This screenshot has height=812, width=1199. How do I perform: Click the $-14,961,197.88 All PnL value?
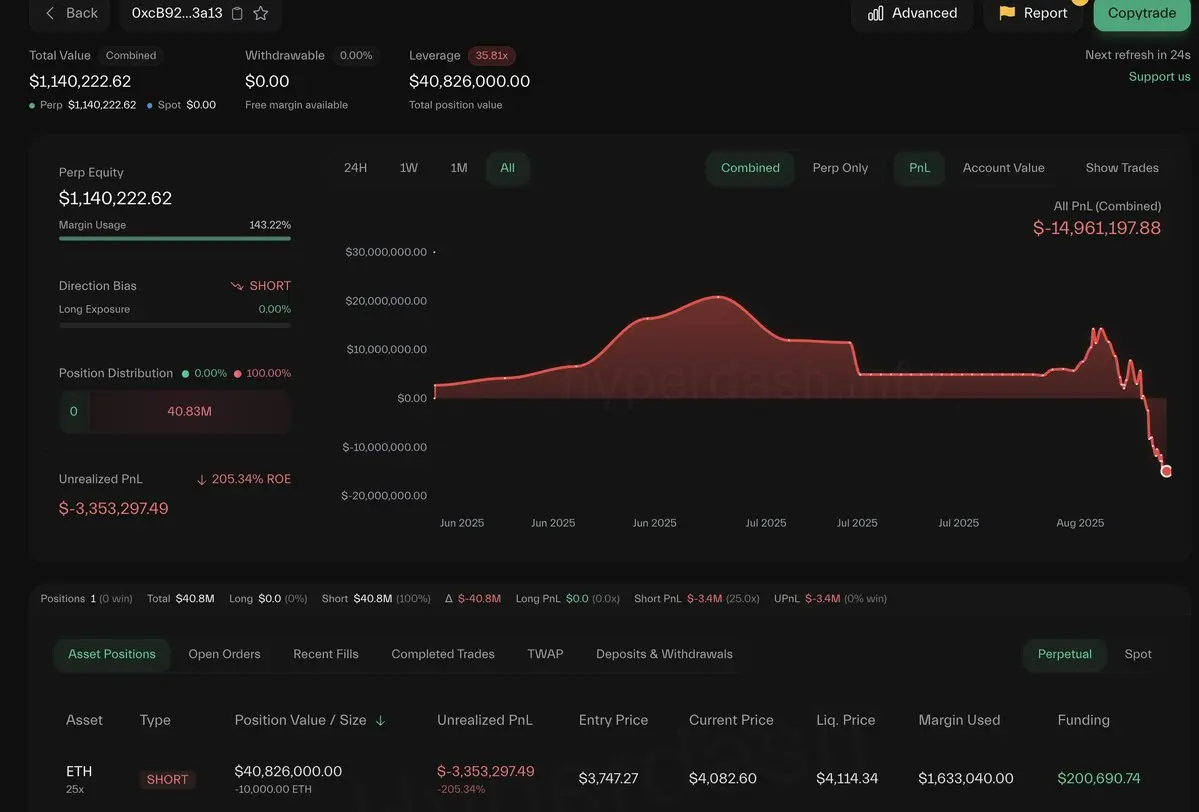click(x=1097, y=228)
